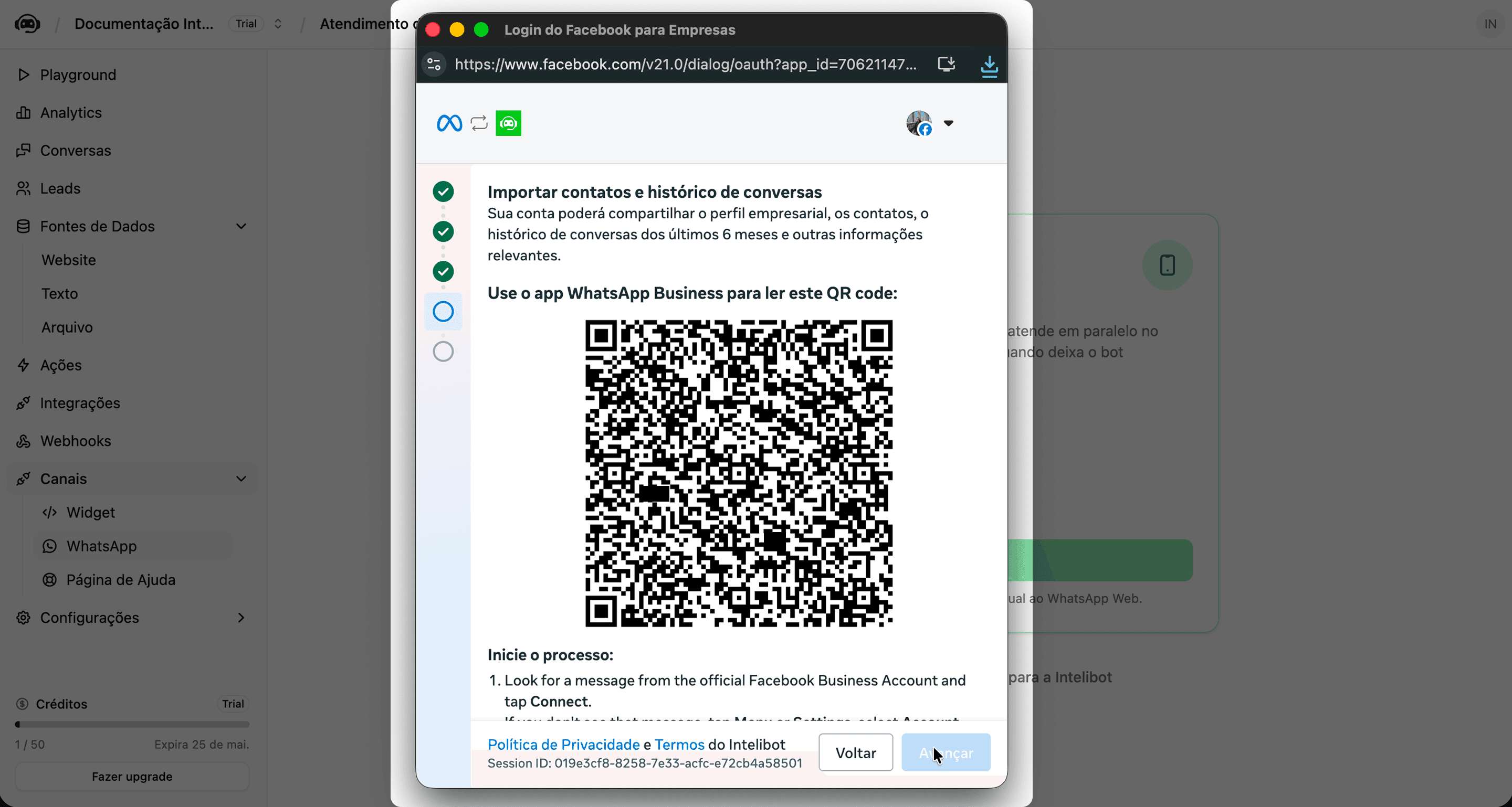
Task: Open the Playground page
Action: [78, 75]
